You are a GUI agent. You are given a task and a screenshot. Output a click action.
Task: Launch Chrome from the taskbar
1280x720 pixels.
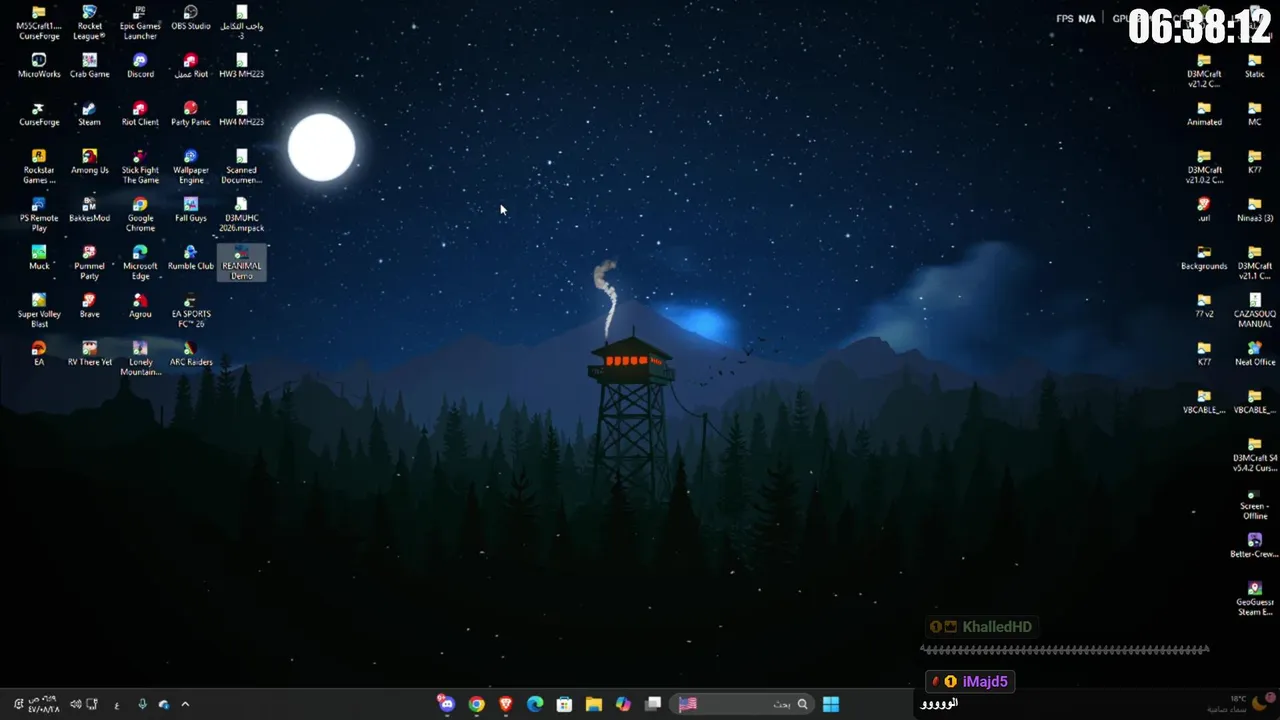476,704
